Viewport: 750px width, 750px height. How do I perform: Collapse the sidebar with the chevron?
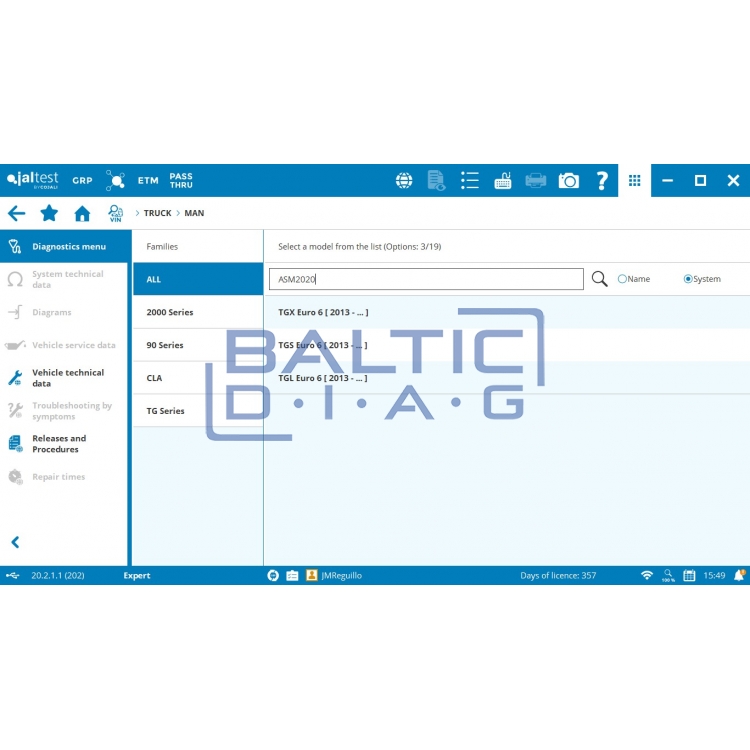click(15, 542)
